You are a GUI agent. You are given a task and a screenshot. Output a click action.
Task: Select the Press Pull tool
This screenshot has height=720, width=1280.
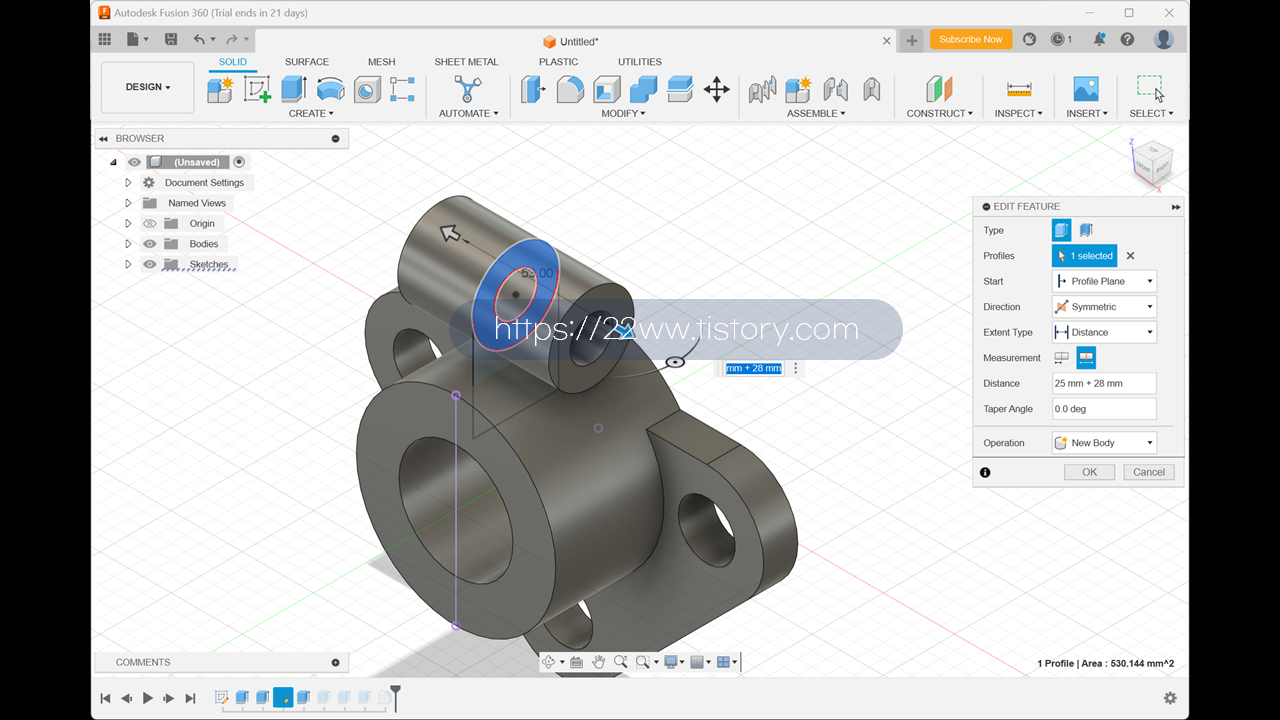[533, 89]
